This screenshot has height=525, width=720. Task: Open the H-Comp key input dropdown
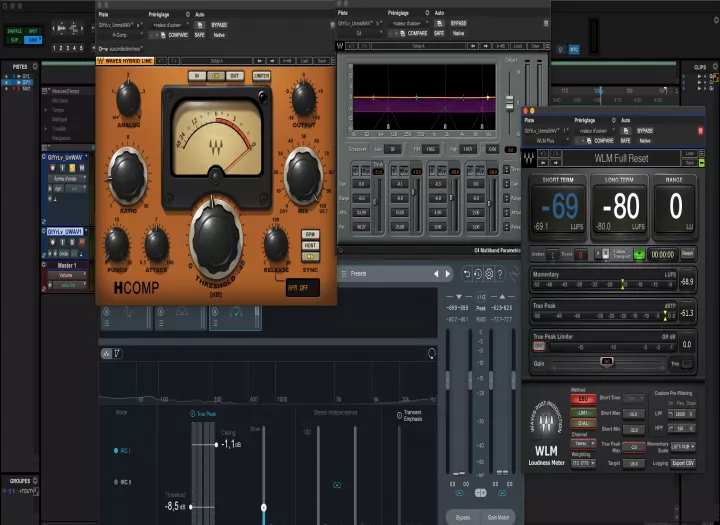(121, 48)
